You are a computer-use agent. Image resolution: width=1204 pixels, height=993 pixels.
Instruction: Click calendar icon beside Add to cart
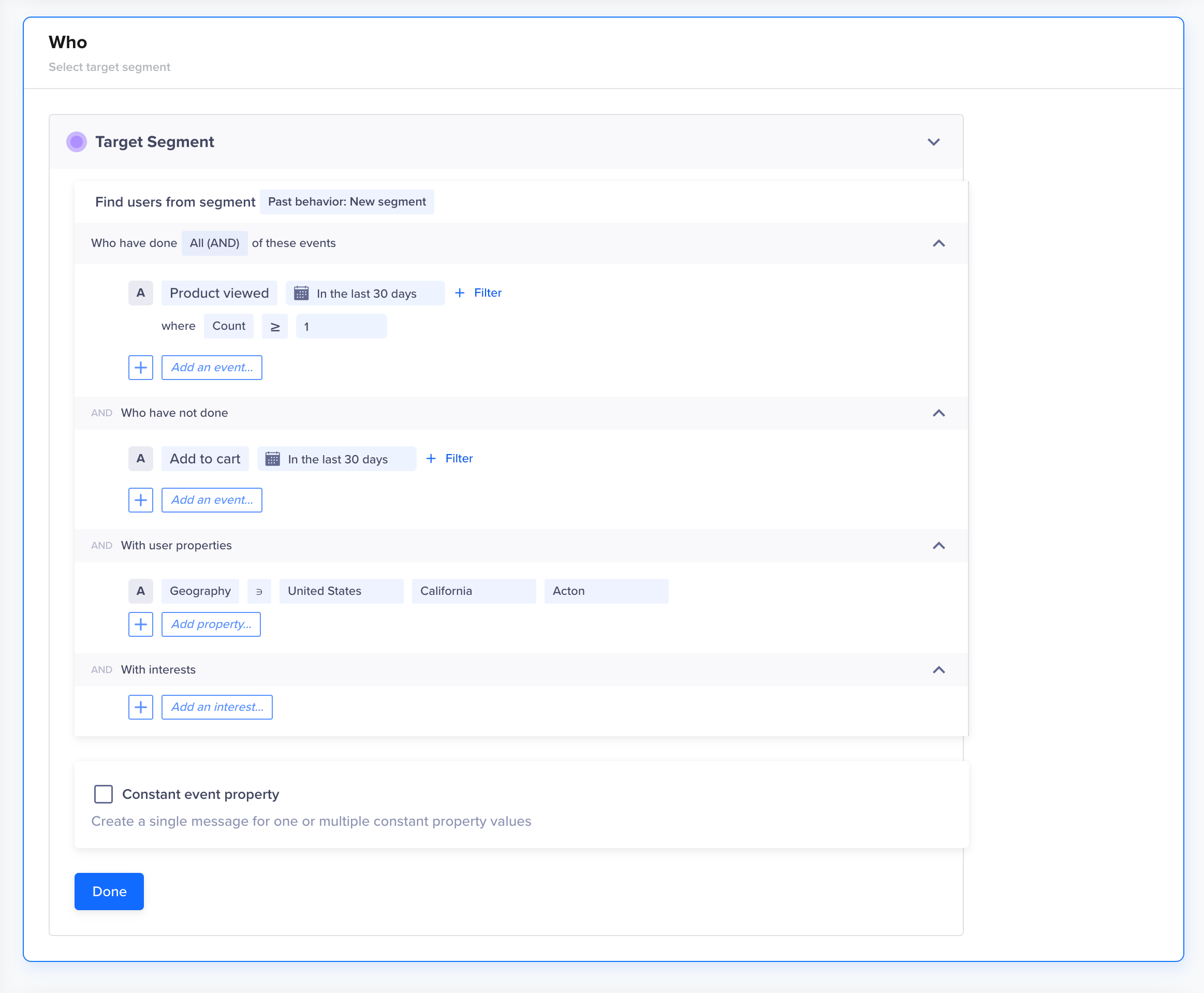click(x=272, y=459)
